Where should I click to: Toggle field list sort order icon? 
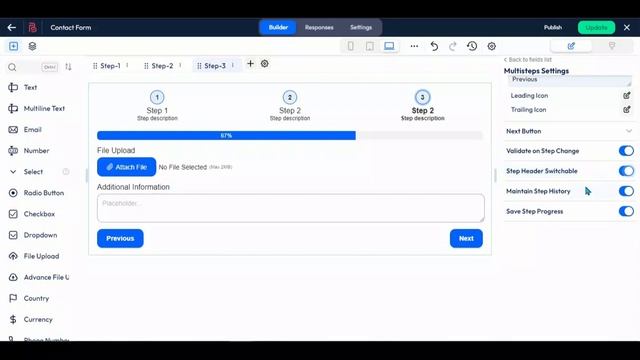click(x=68, y=67)
